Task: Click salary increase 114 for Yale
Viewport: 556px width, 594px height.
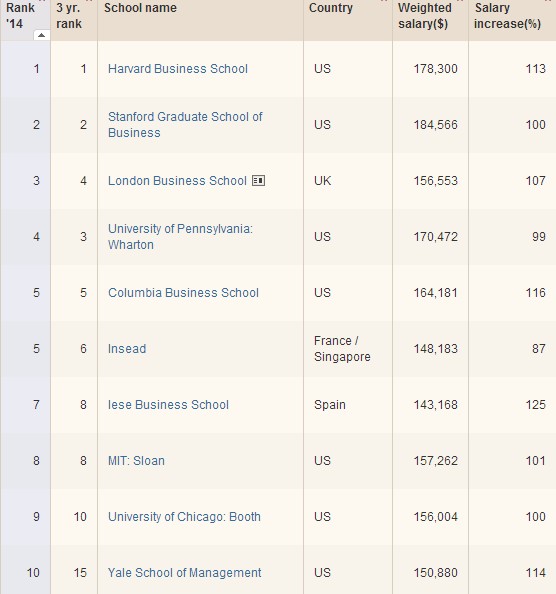Action: pyautogui.click(x=536, y=573)
